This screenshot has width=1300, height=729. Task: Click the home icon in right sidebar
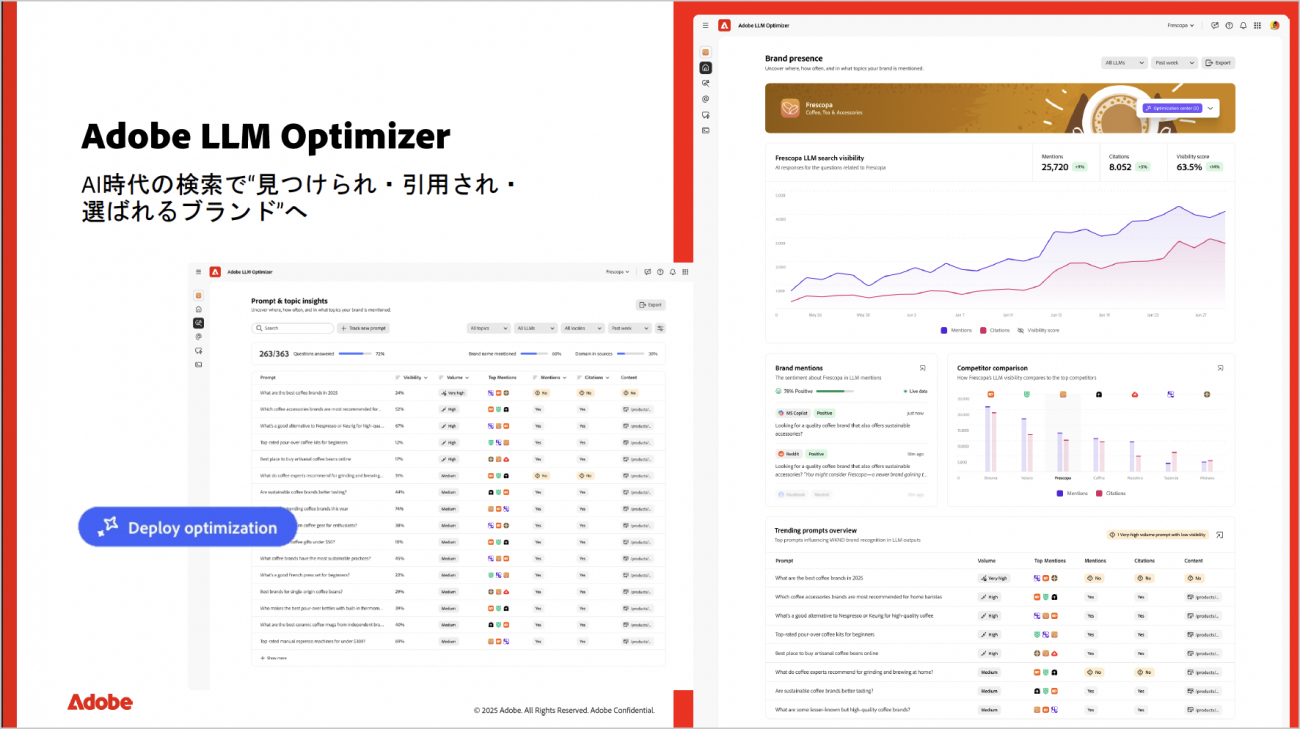click(x=706, y=68)
